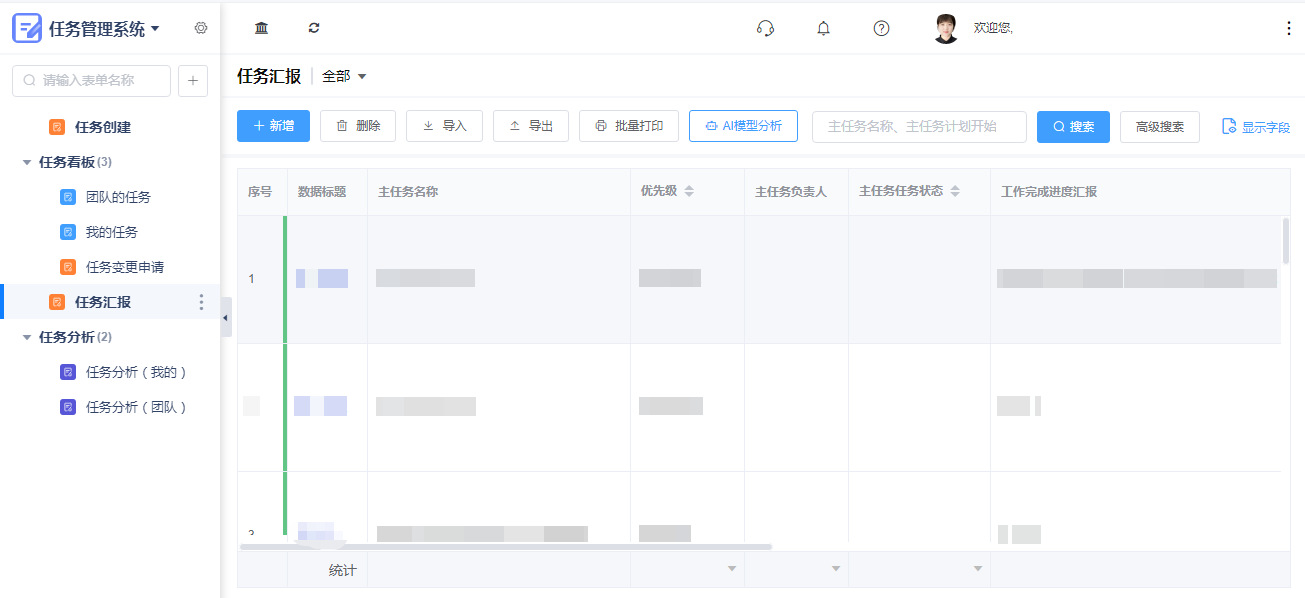Open 我的任务 sidebar item

click(112, 232)
